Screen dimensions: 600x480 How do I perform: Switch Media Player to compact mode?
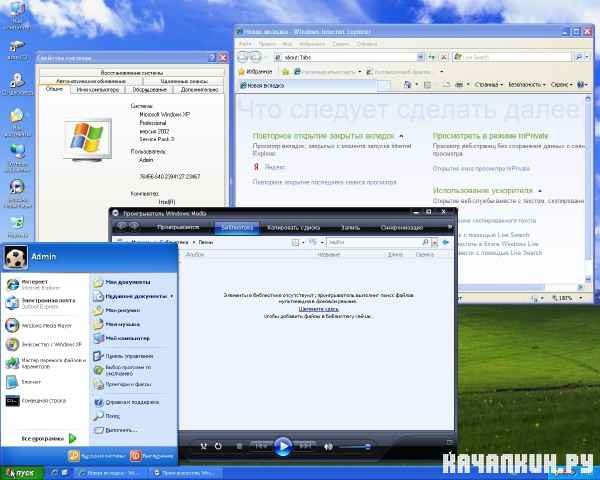coord(449,442)
